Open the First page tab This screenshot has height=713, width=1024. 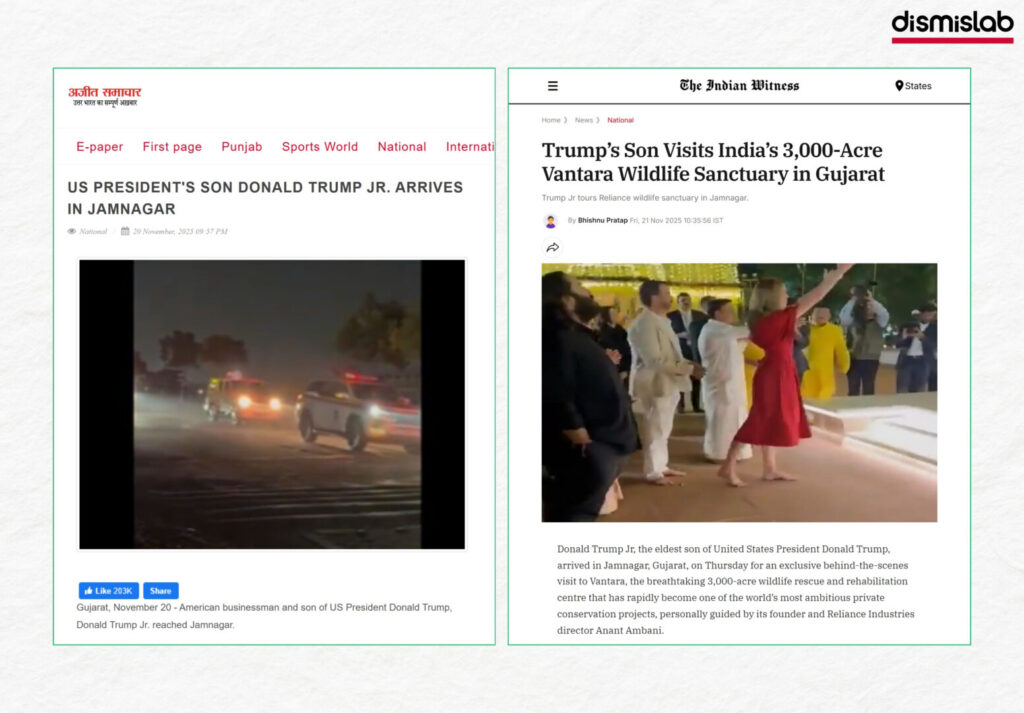point(172,147)
